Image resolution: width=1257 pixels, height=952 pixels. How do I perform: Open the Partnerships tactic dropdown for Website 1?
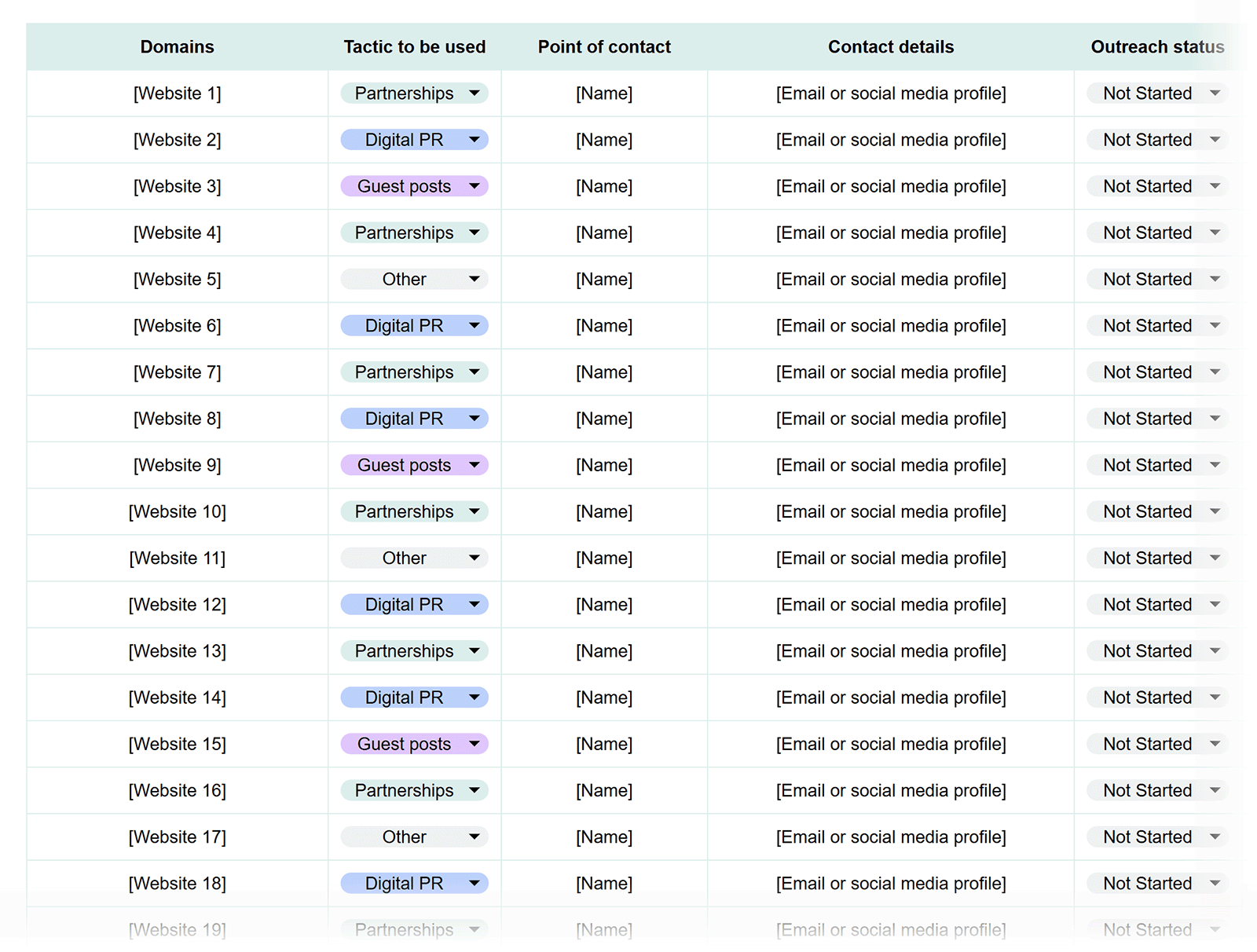click(414, 93)
